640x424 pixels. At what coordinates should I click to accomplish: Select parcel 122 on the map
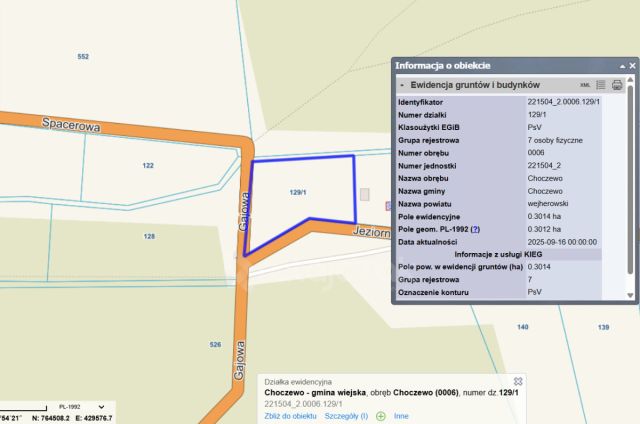point(148,165)
